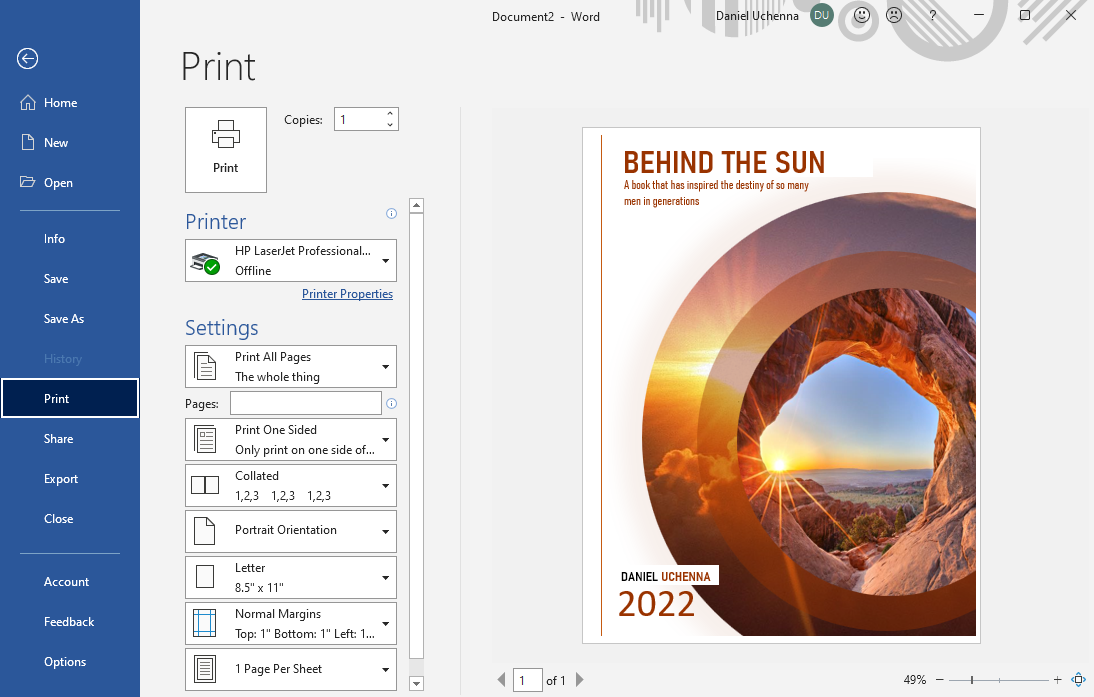Open the Printer Properties link
Screen dimensions: 1094x697
point(347,294)
